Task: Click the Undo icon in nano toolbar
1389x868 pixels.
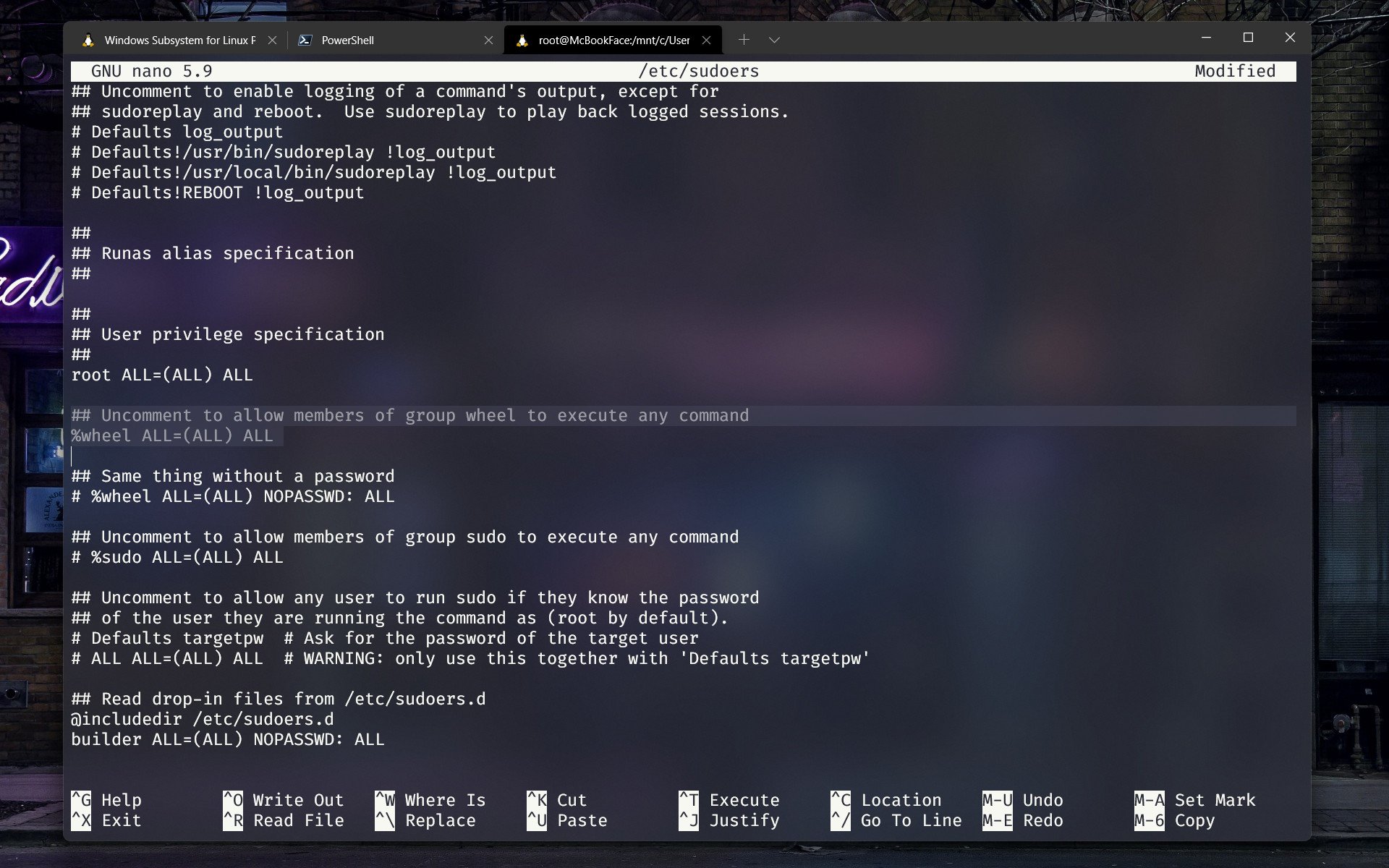Action: click(996, 800)
